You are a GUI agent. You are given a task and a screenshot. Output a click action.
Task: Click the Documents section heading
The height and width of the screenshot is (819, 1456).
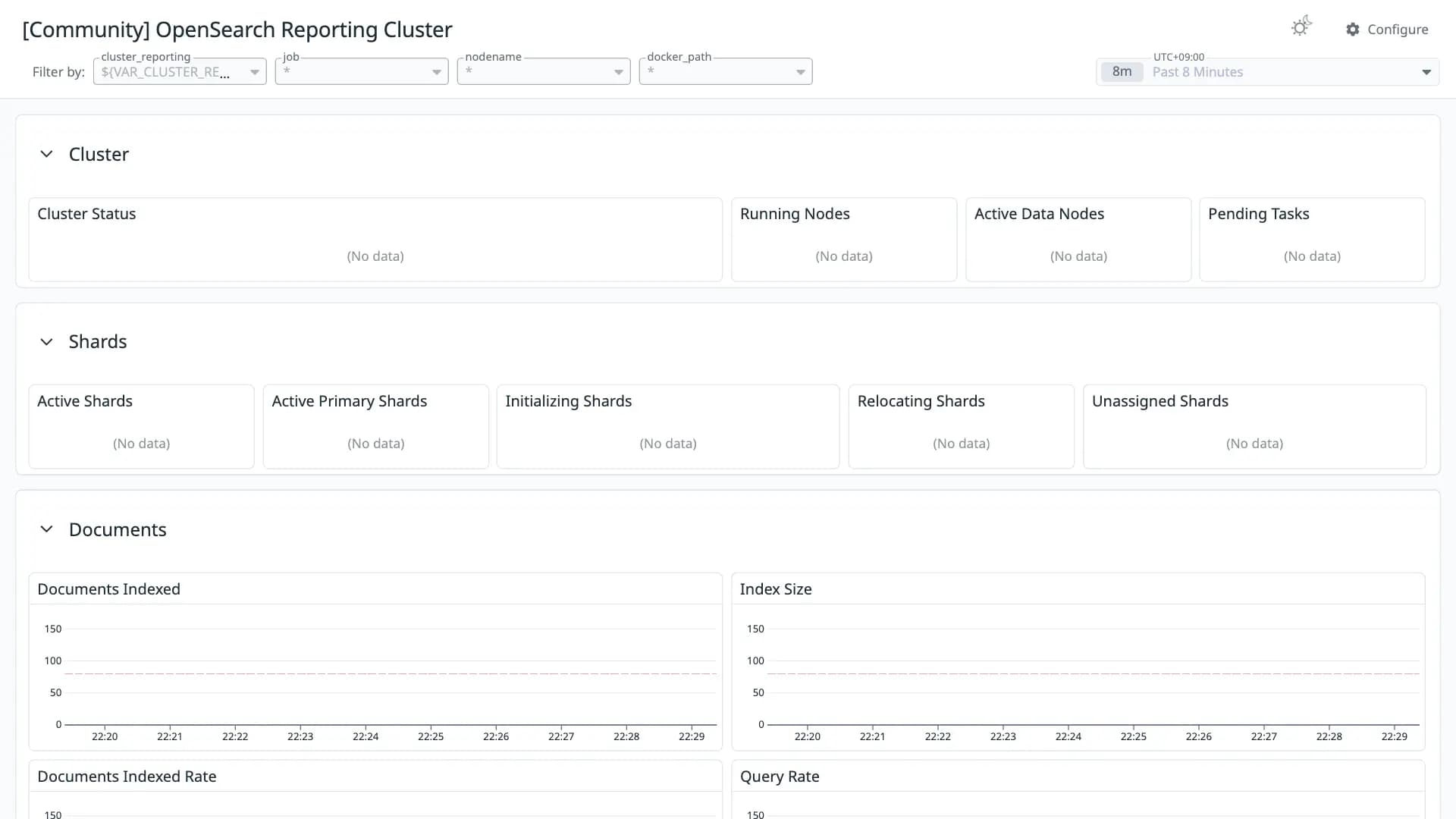pyautogui.click(x=118, y=529)
